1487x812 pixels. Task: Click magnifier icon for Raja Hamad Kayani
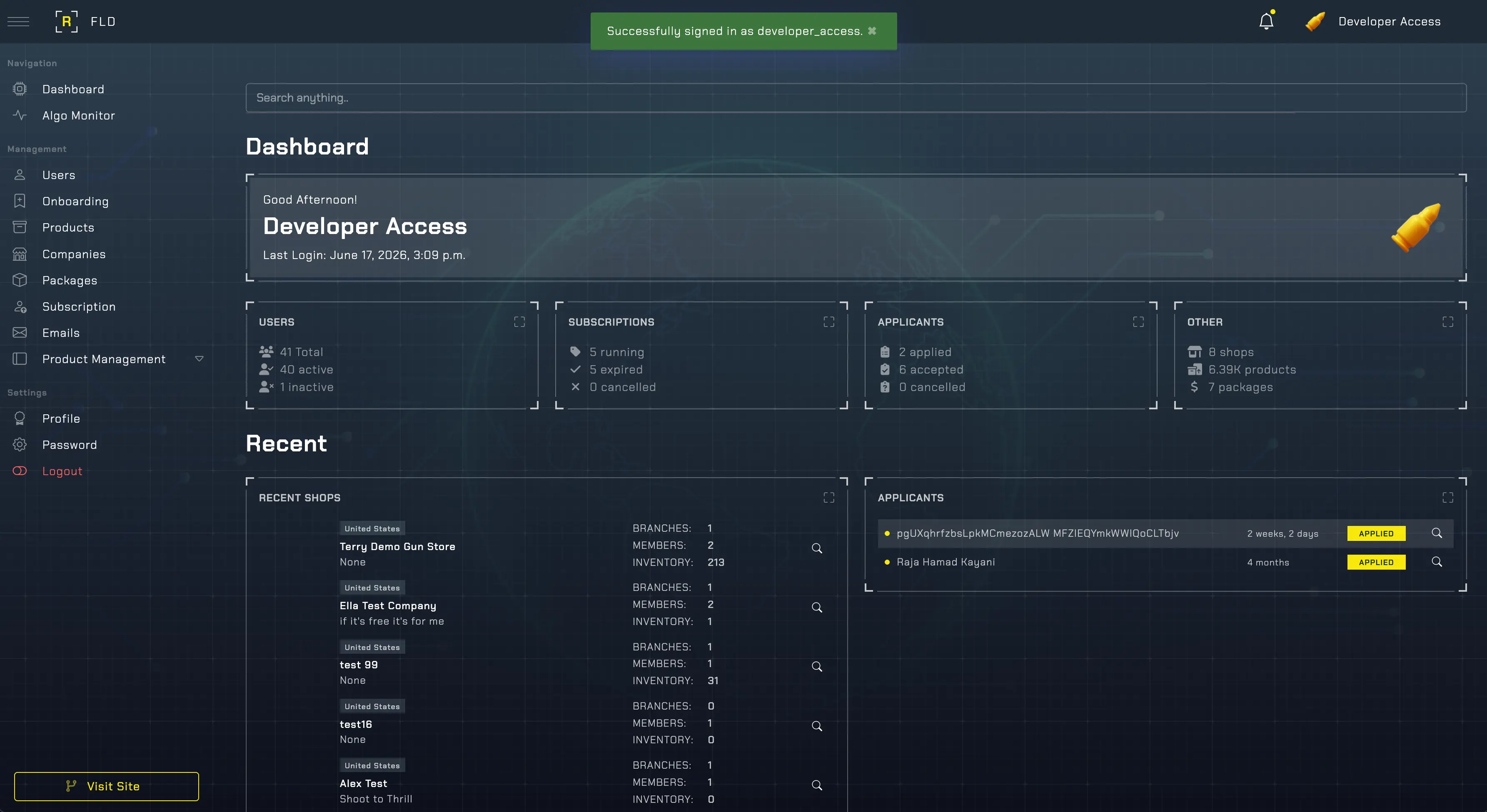point(1436,562)
